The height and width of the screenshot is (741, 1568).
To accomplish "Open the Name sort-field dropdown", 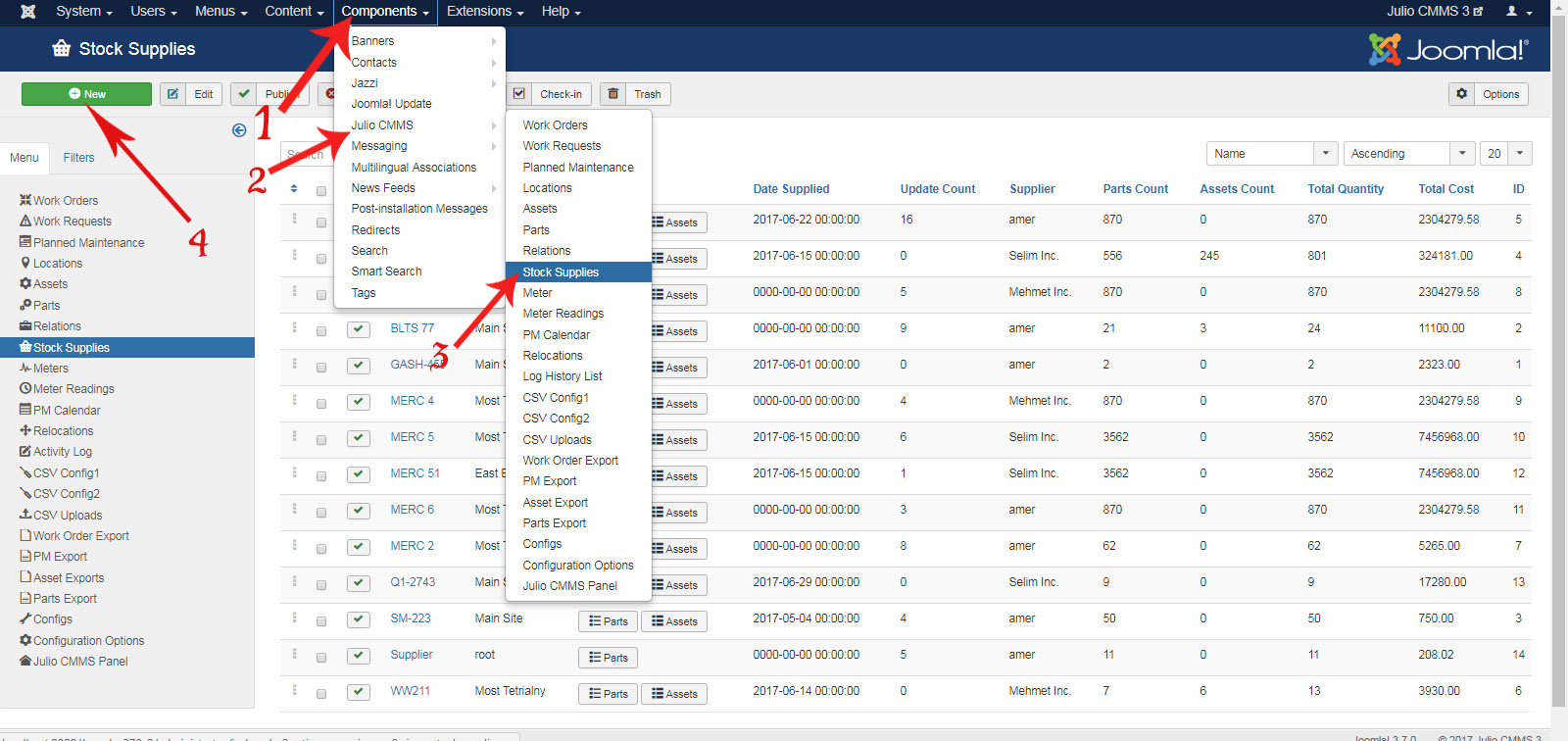I will [1272, 154].
